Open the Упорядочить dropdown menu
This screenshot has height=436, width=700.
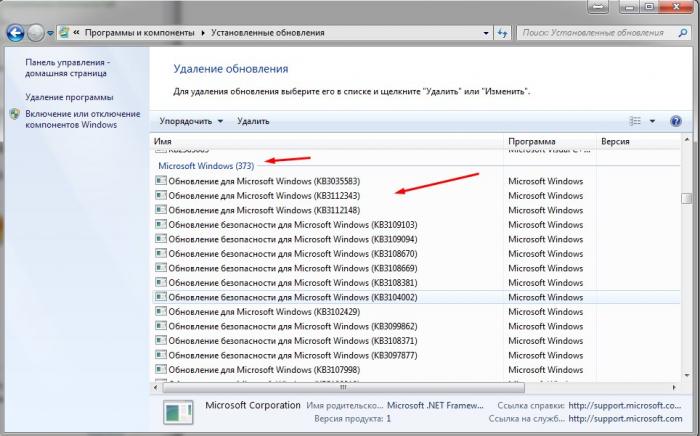(x=191, y=121)
